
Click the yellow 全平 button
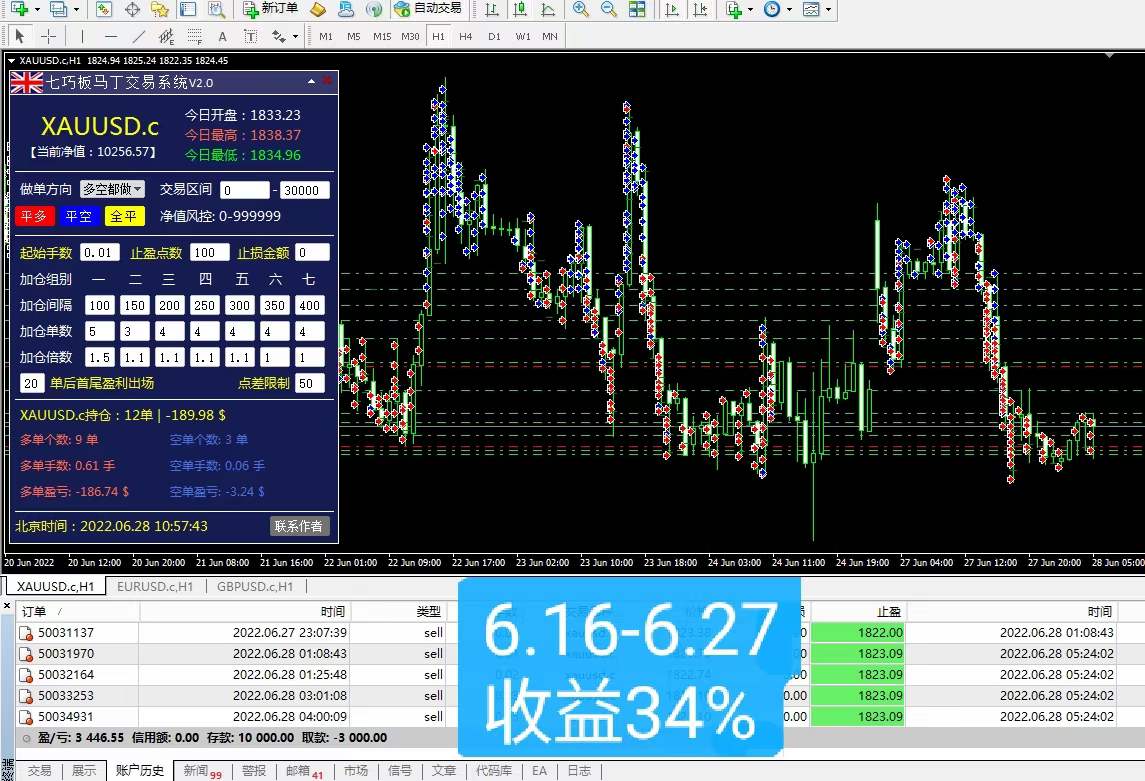coord(123,217)
